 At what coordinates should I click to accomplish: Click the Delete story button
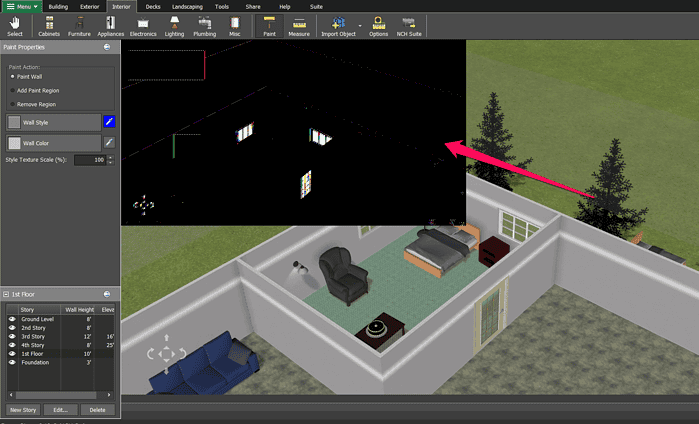pyautogui.click(x=97, y=410)
